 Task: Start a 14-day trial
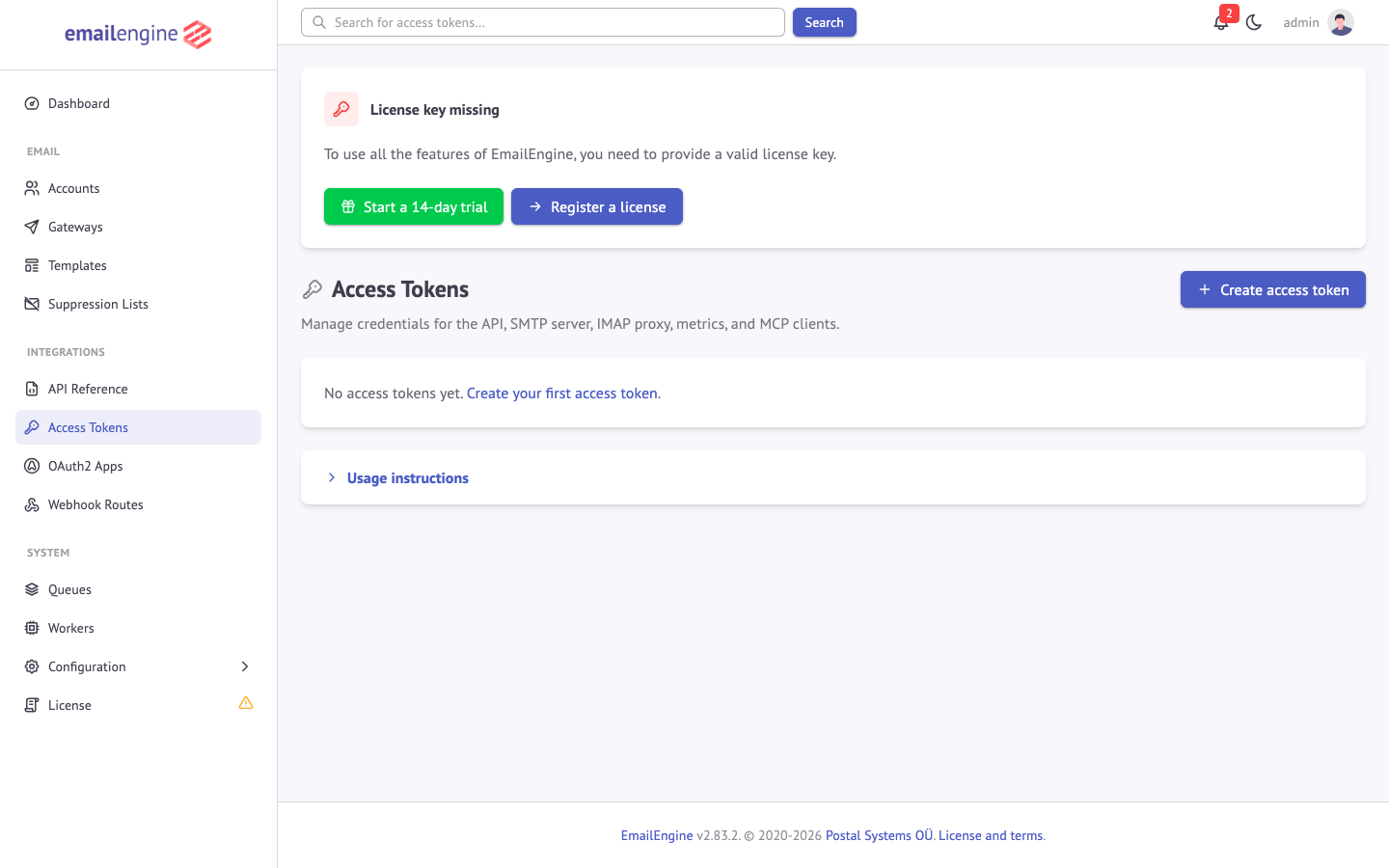tap(414, 206)
